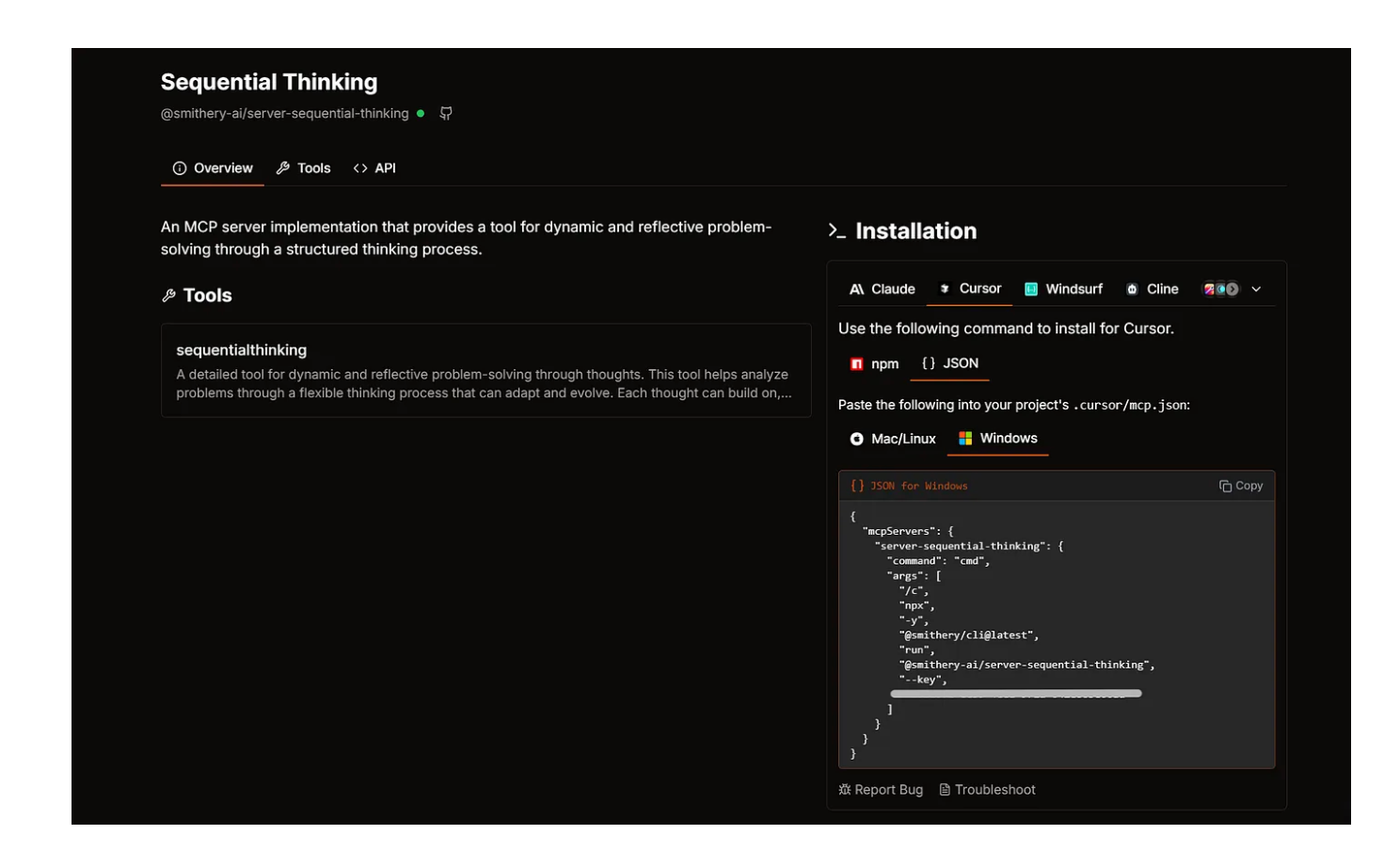Click the curly braces JSON for Windows icon
The height and width of the screenshot is (851, 1400).
point(857,486)
